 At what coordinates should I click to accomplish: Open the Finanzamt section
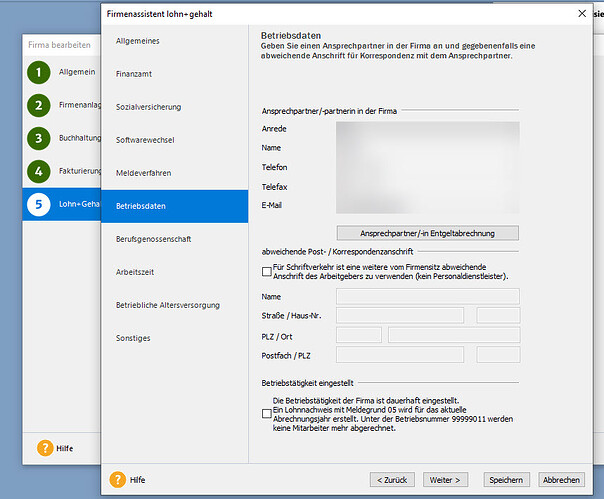pyautogui.click(x=174, y=74)
